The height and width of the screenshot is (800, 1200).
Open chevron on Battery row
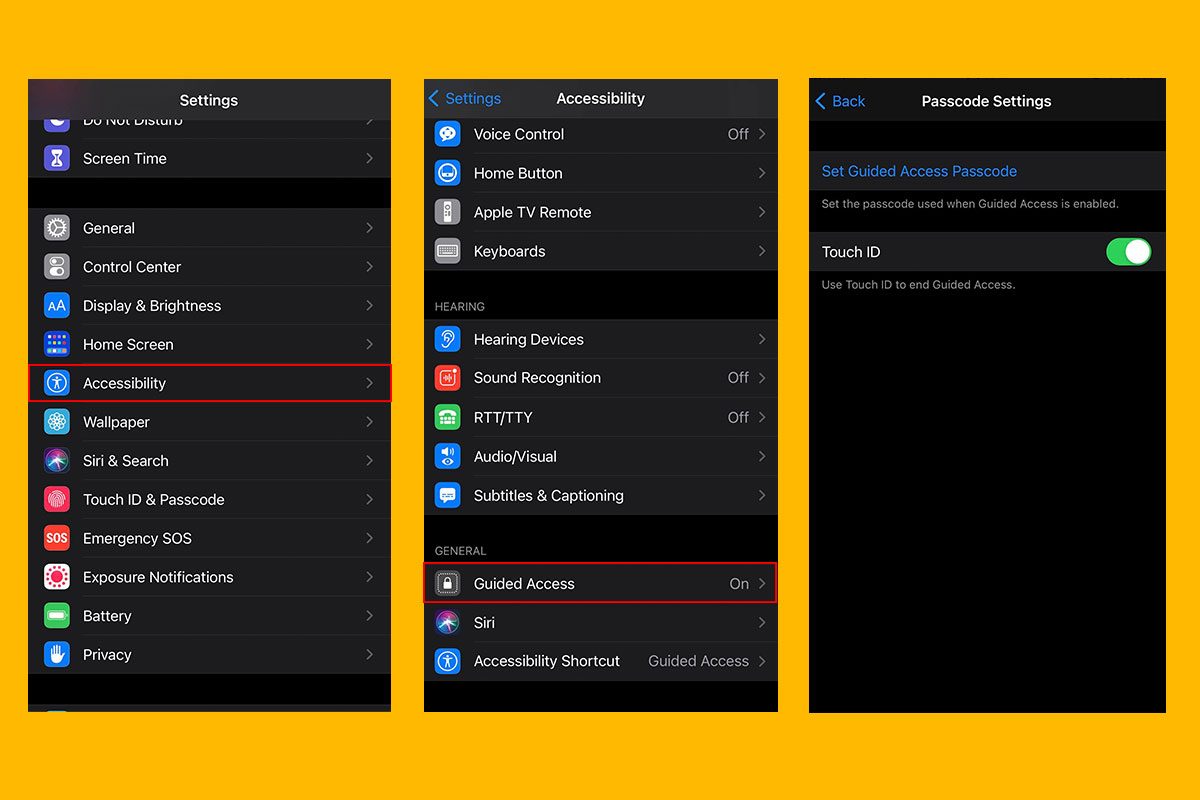pyautogui.click(x=369, y=616)
